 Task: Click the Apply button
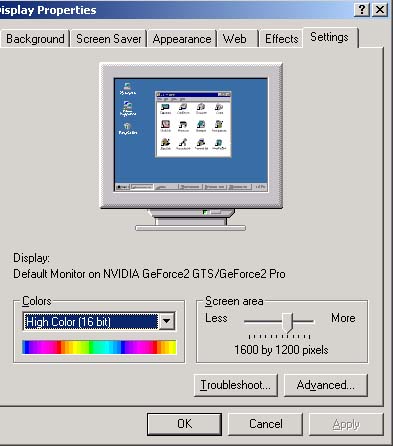click(346, 424)
